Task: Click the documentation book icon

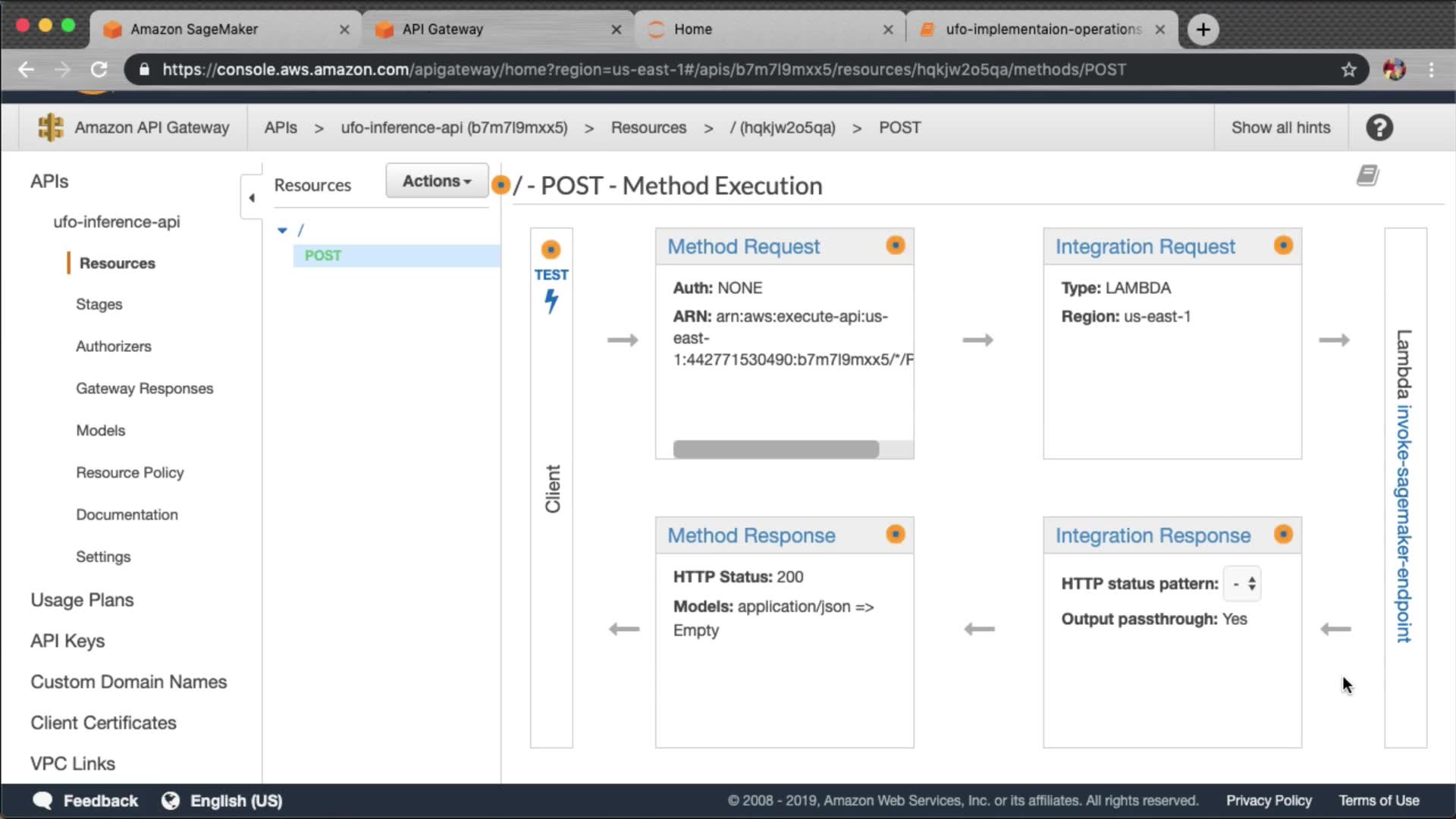Action: pyautogui.click(x=1367, y=176)
